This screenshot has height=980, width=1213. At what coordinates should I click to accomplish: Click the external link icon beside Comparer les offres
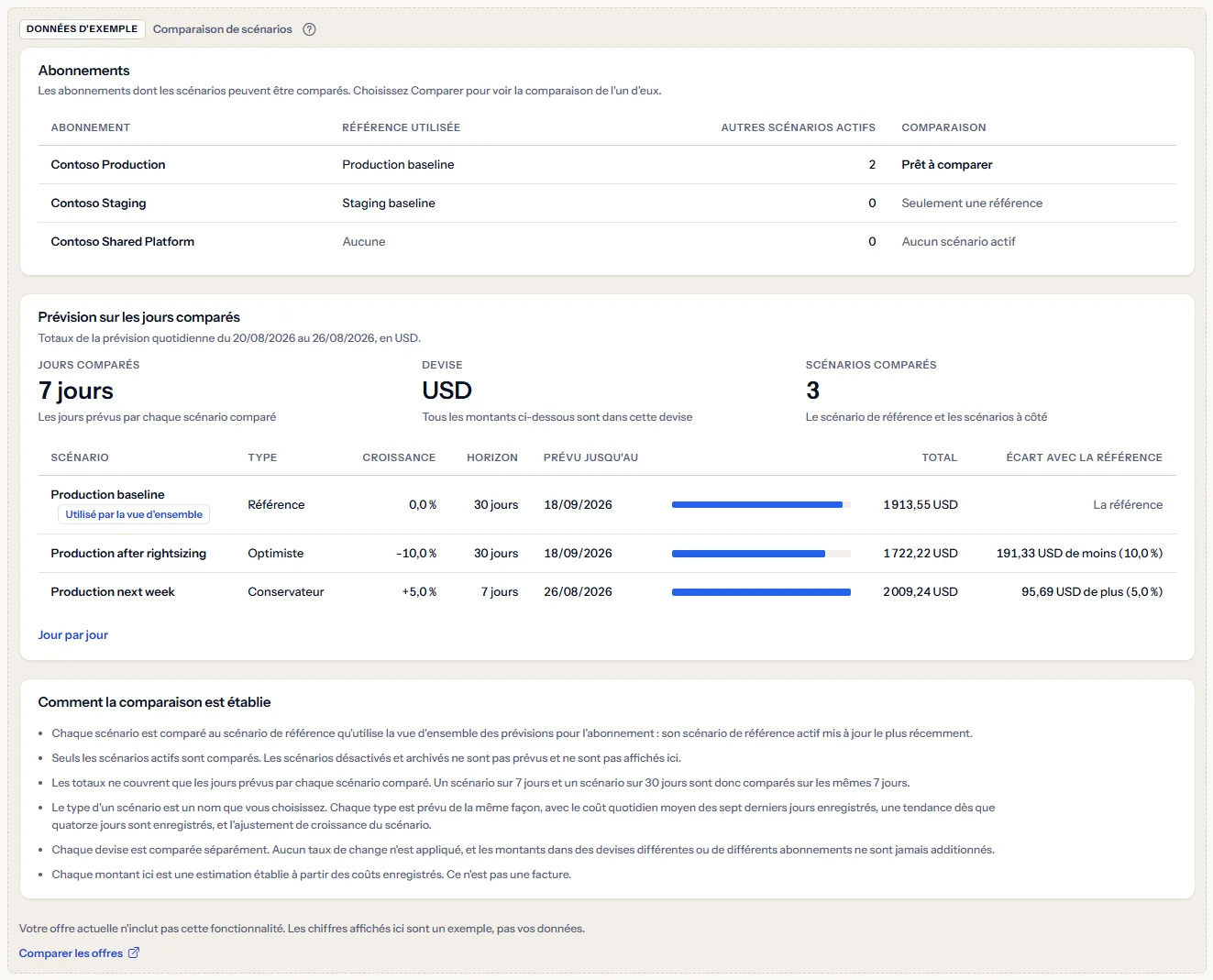(x=134, y=952)
